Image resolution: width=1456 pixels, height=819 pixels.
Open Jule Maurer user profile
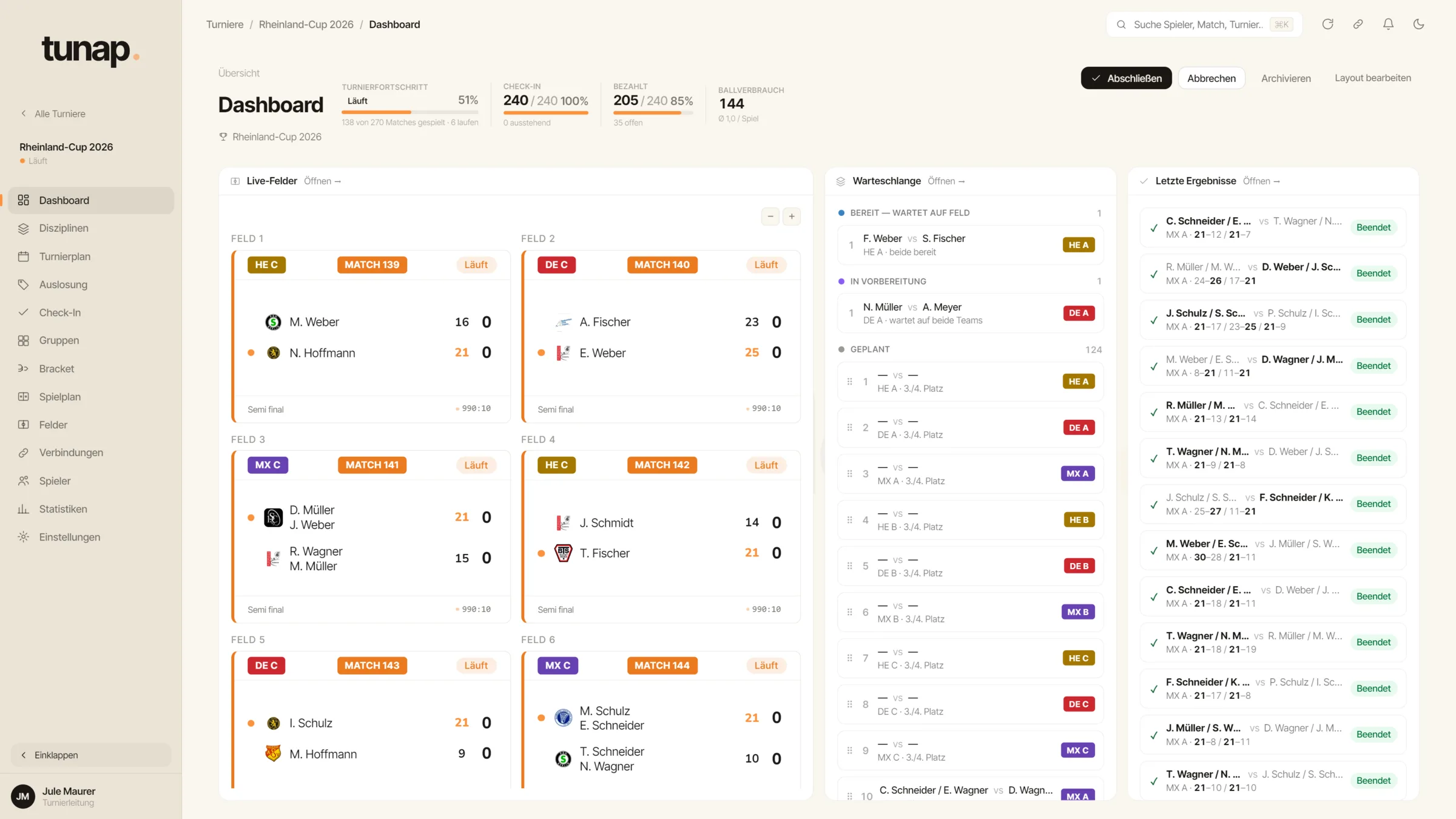pyautogui.click(x=91, y=796)
